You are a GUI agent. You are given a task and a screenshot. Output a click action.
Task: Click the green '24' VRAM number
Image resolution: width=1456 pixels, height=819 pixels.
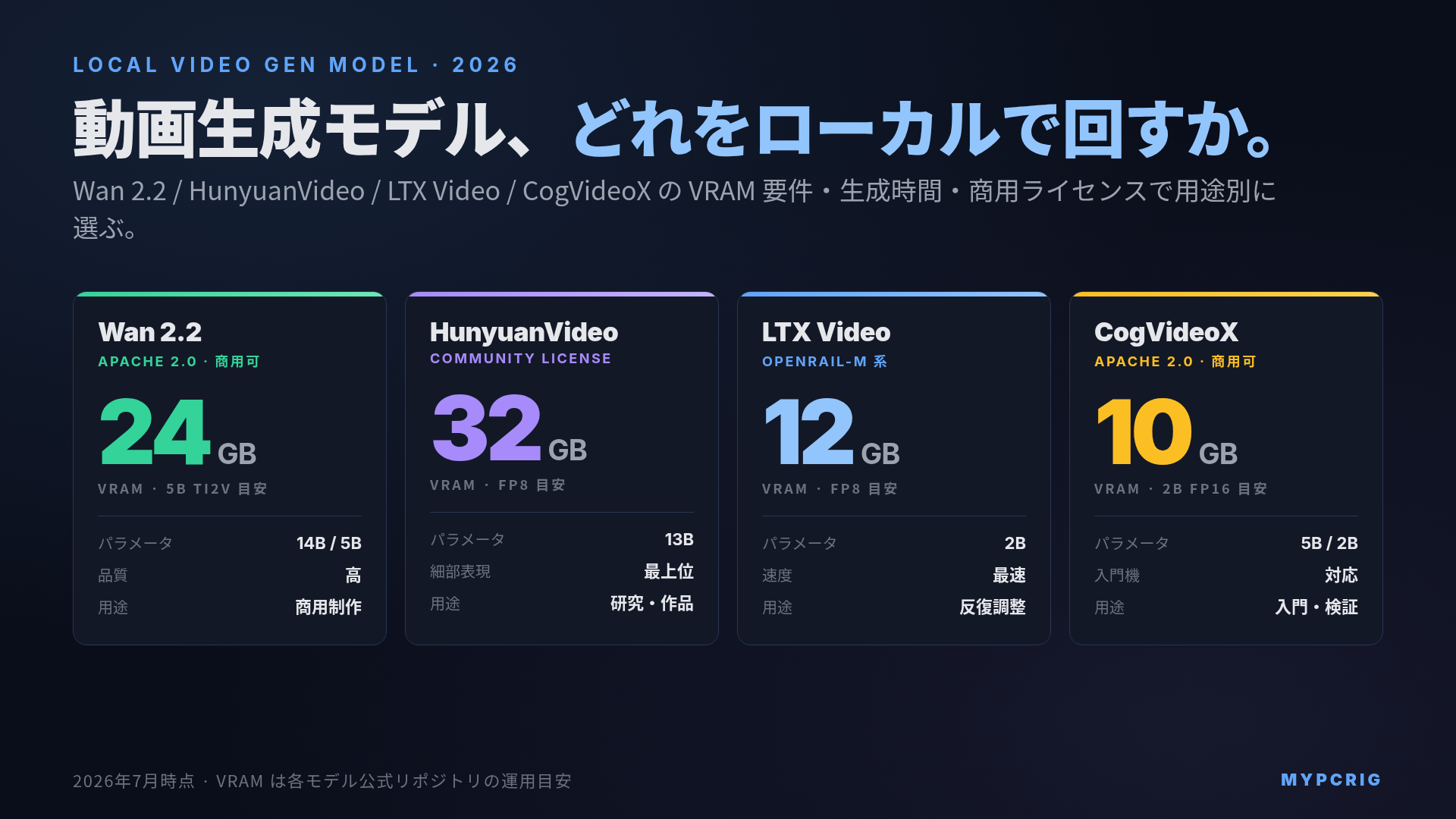tap(155, 431)
